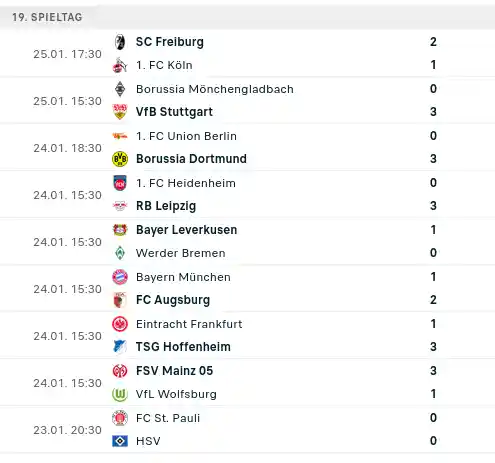Screen dimensions: 495x463
Task: Click the 1. FC Köln goat logo
Action: click(x=120, y=65)
